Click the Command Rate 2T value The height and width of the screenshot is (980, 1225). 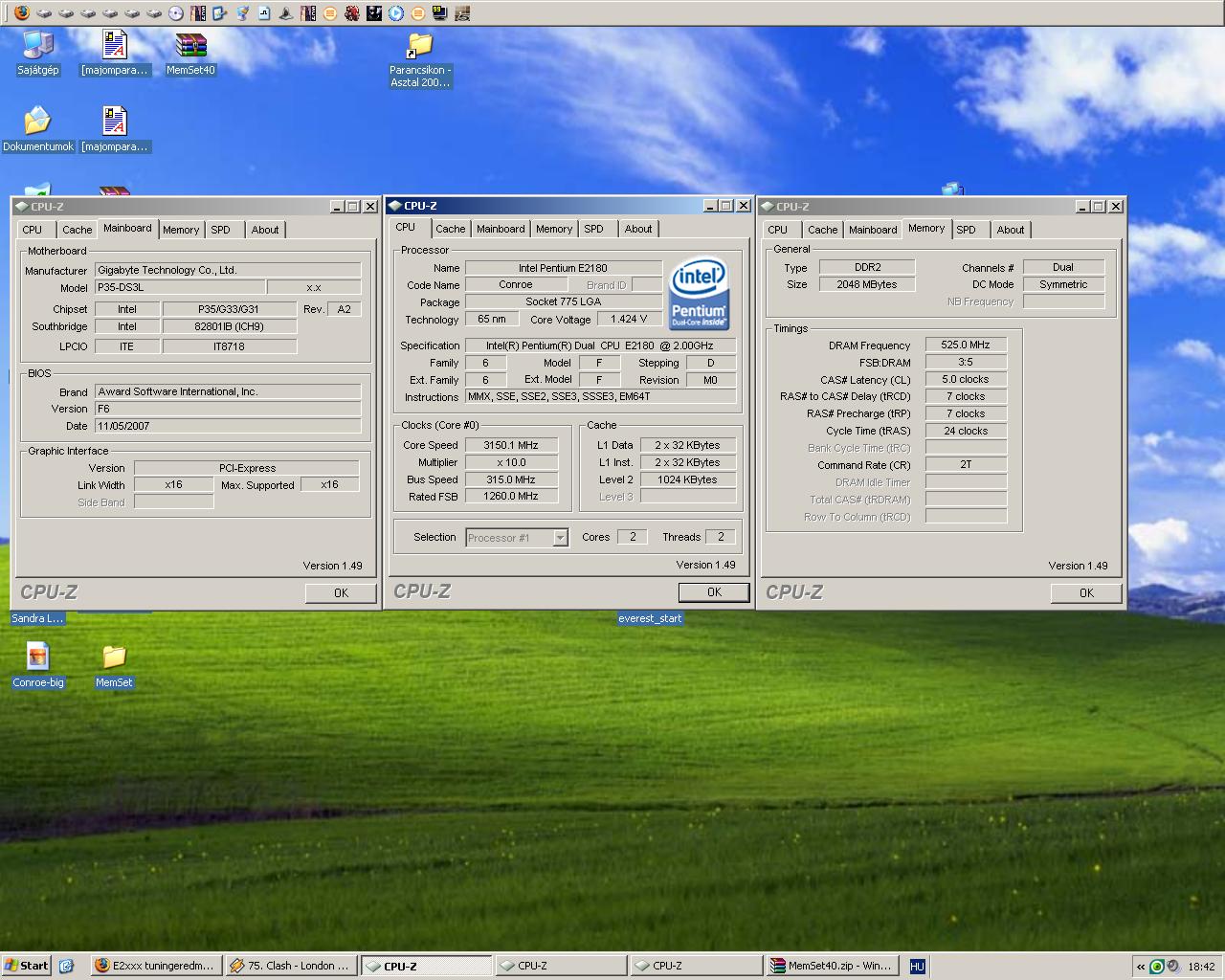click(966, 464)
